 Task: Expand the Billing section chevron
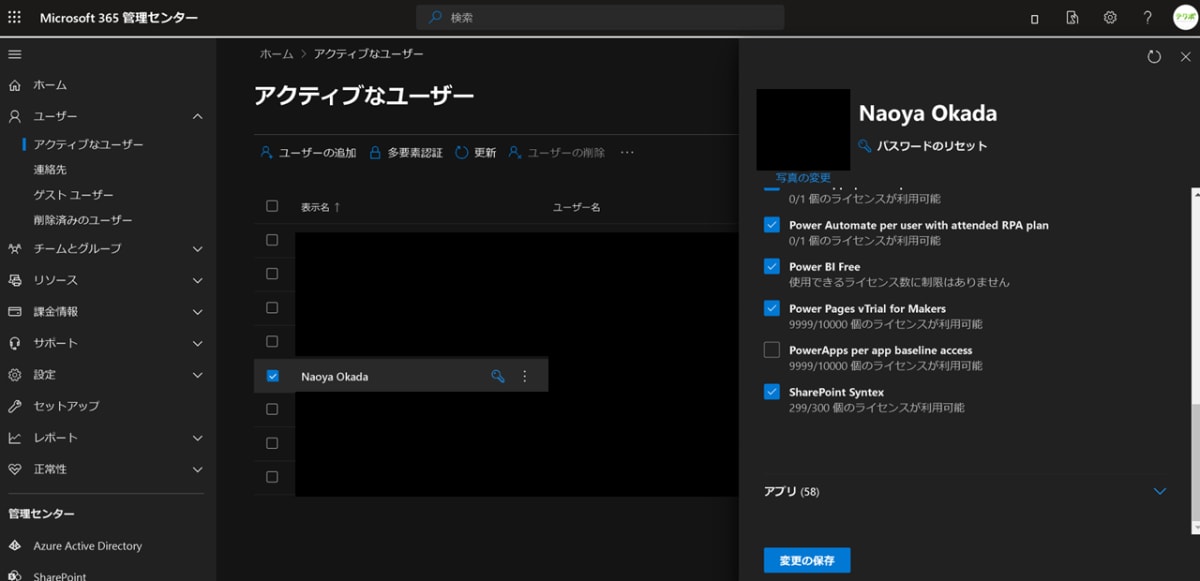point(197,311)
